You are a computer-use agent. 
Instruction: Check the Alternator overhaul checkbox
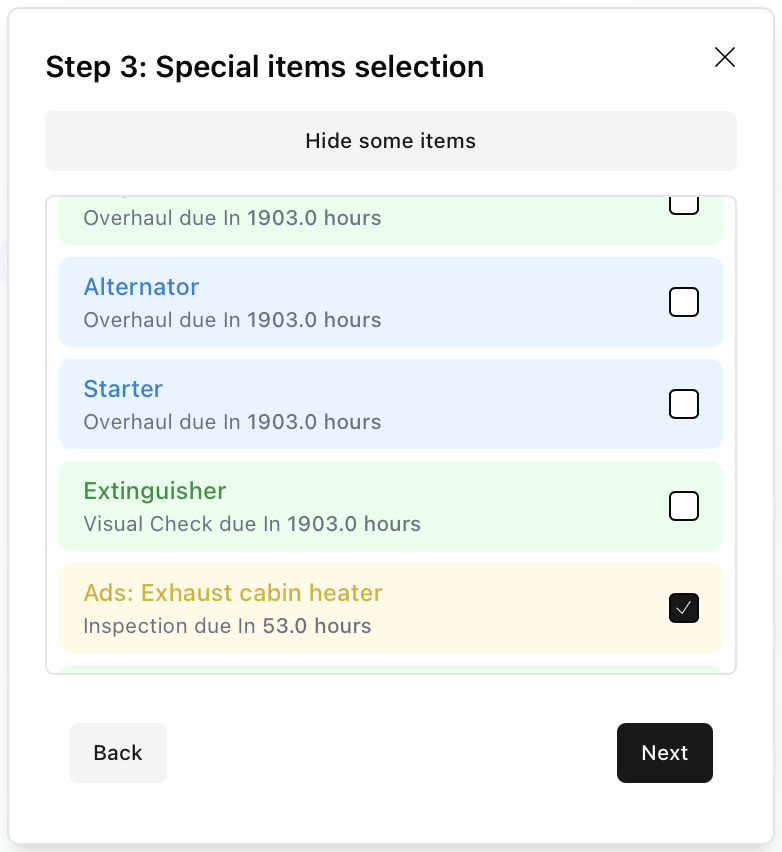(x=684, y=301)
